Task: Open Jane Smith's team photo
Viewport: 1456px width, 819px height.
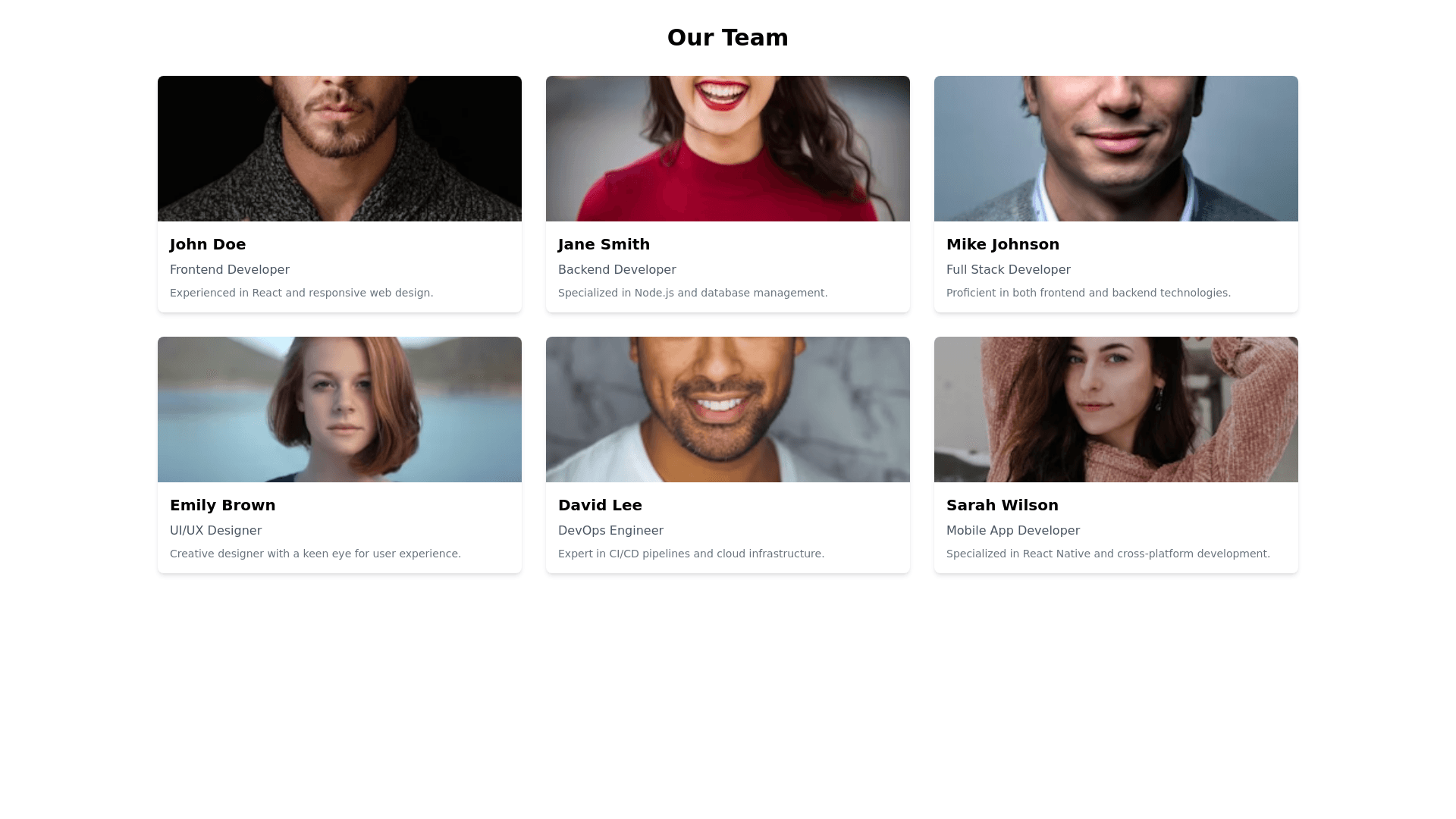Action: [x=728, y=149]
